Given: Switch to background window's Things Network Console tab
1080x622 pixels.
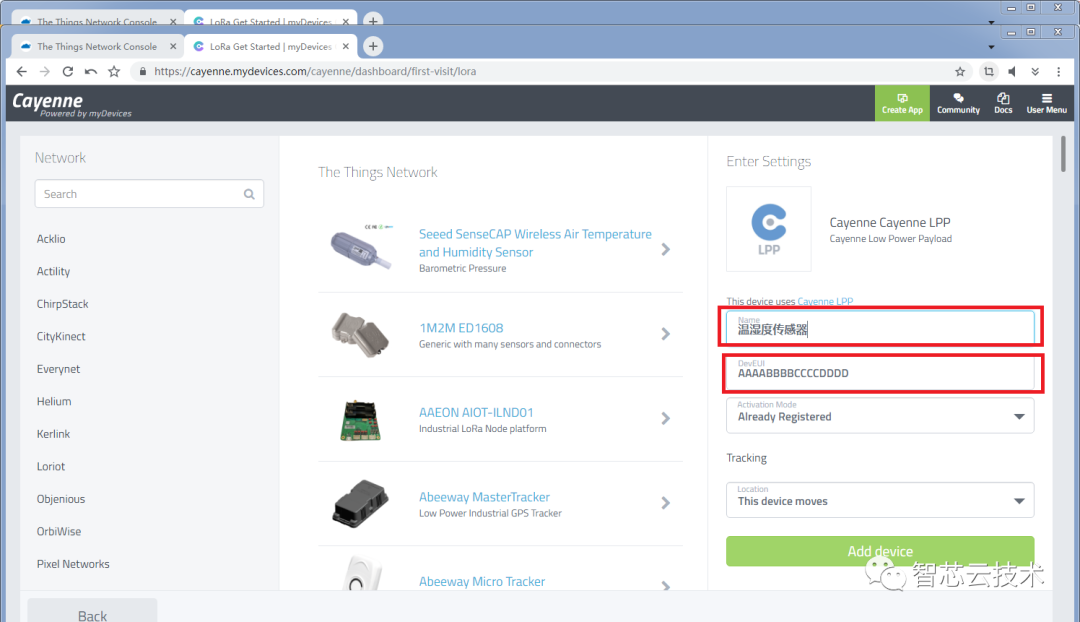Looking at the screenshot, I should click(x=97, y=21).
